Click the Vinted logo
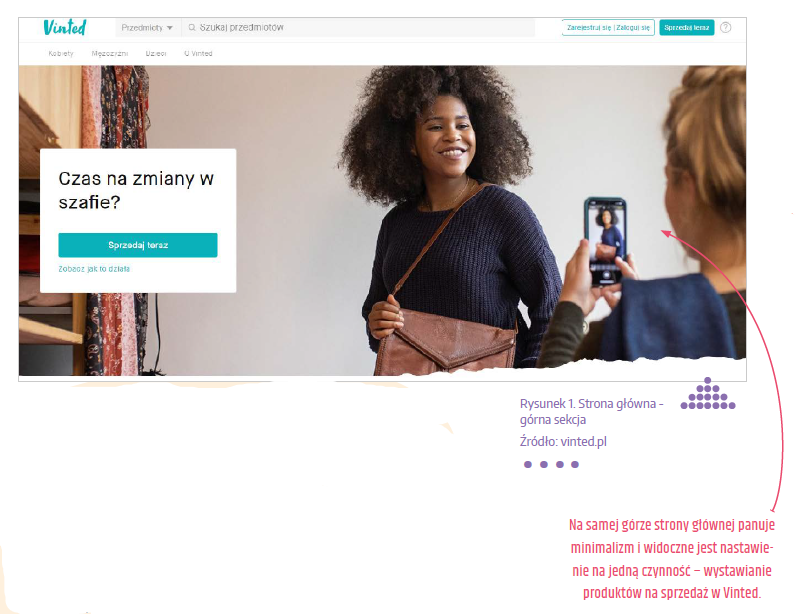 pos(65,27)
